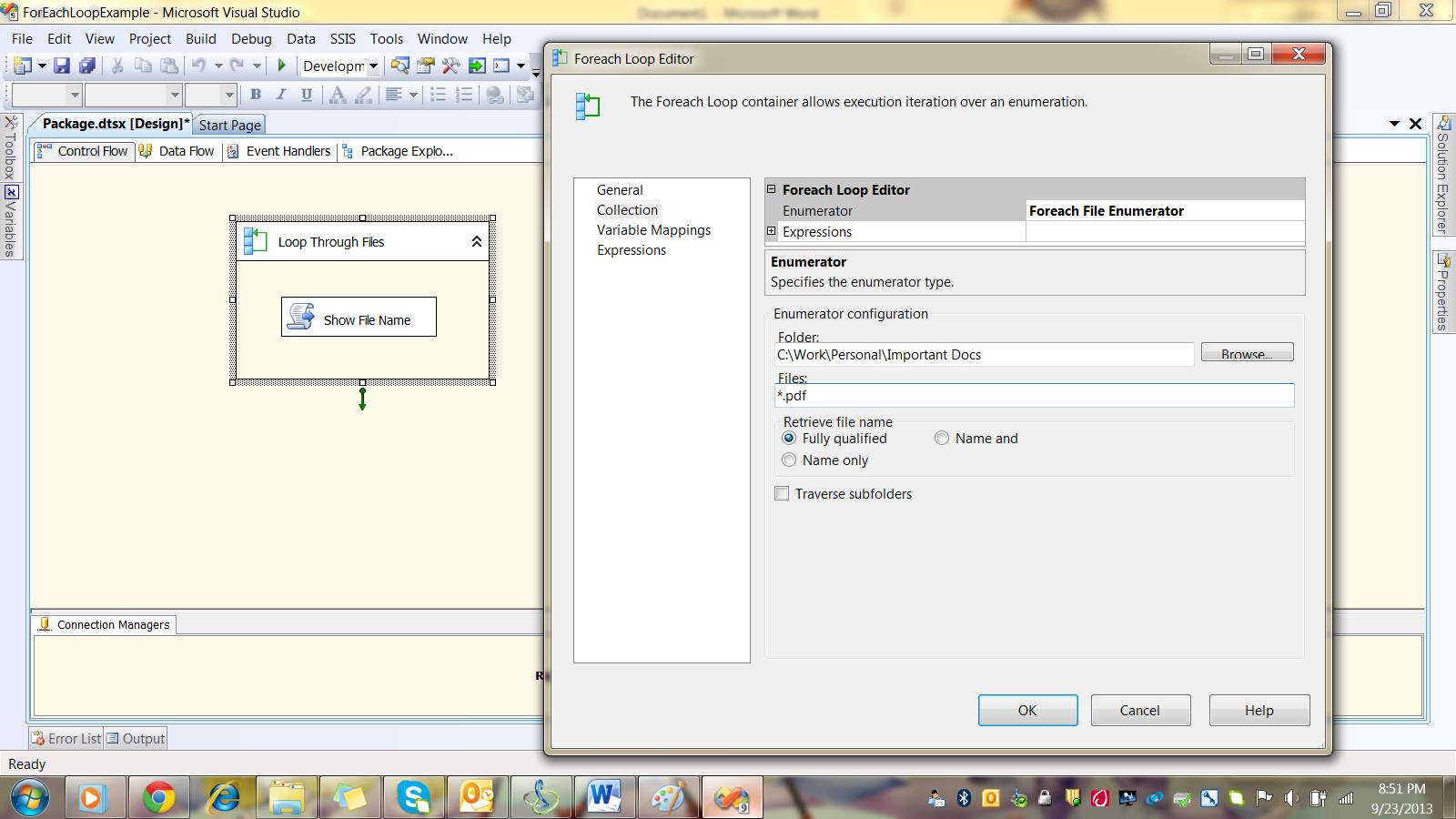1456x819 pixels.
Task: Select Variable Mappings in the left list
Action: pos(653,230)
